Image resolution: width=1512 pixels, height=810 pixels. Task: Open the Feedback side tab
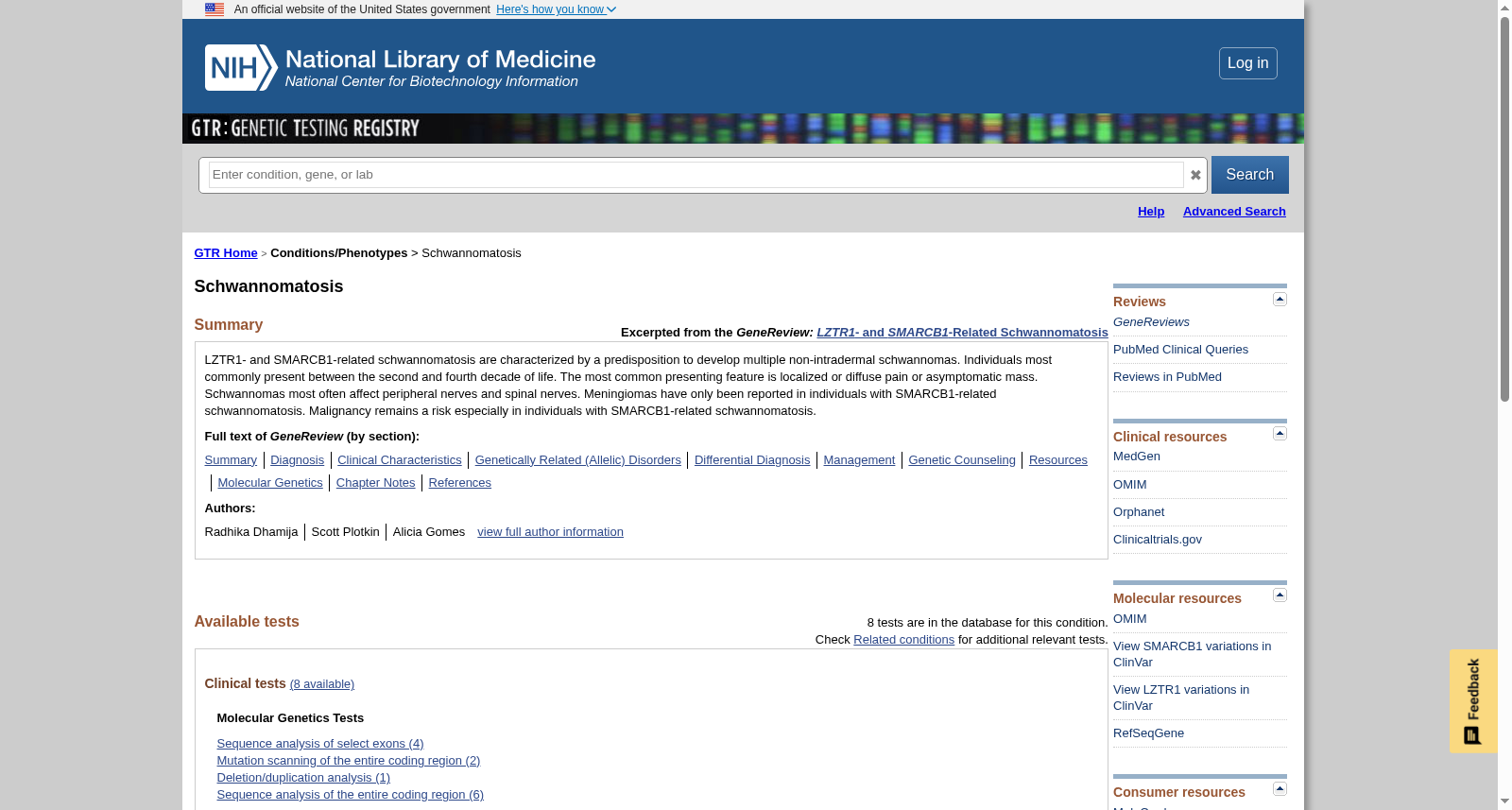1473,701
